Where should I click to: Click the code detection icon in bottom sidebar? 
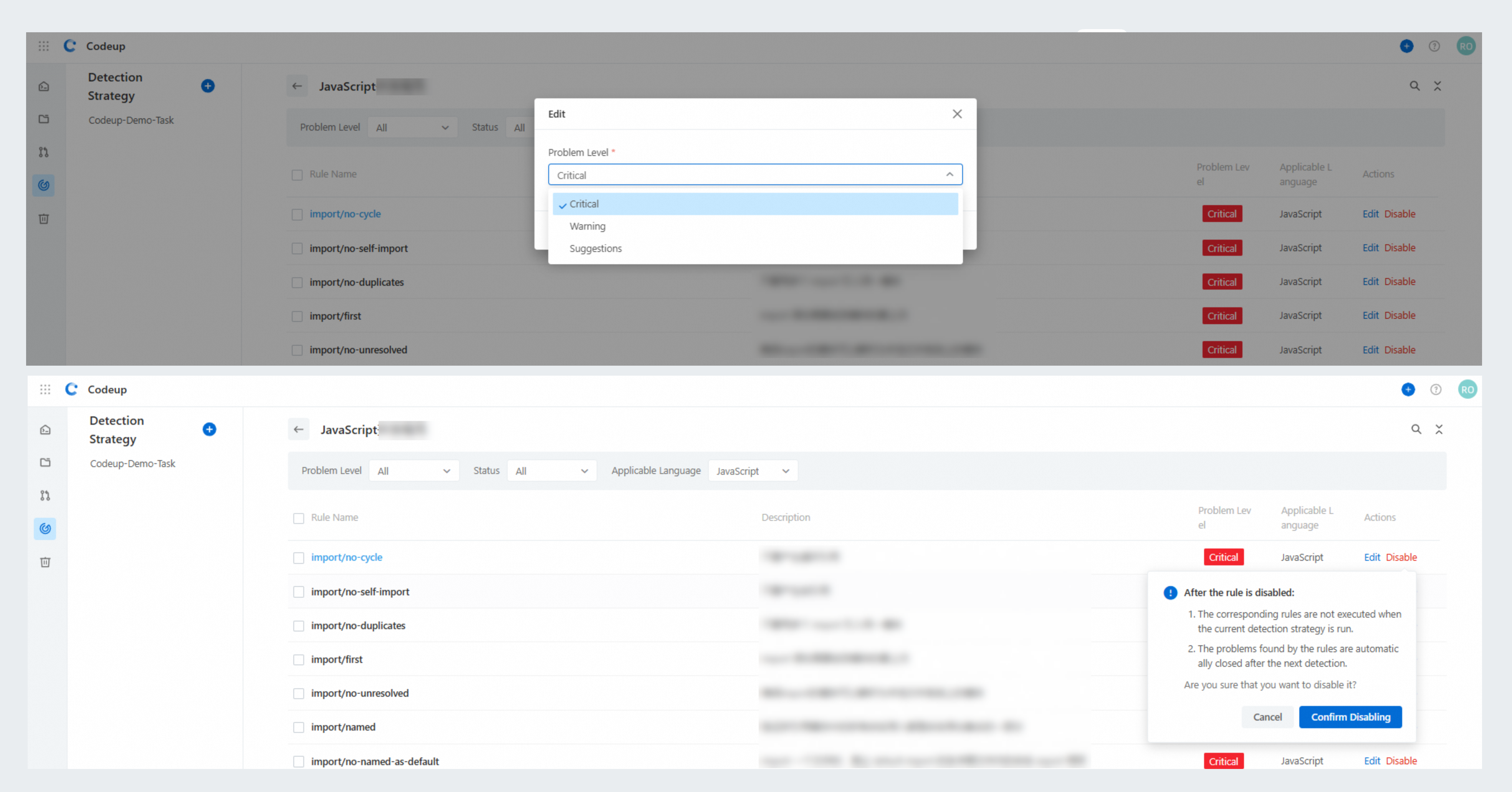(x=45, y=529)
